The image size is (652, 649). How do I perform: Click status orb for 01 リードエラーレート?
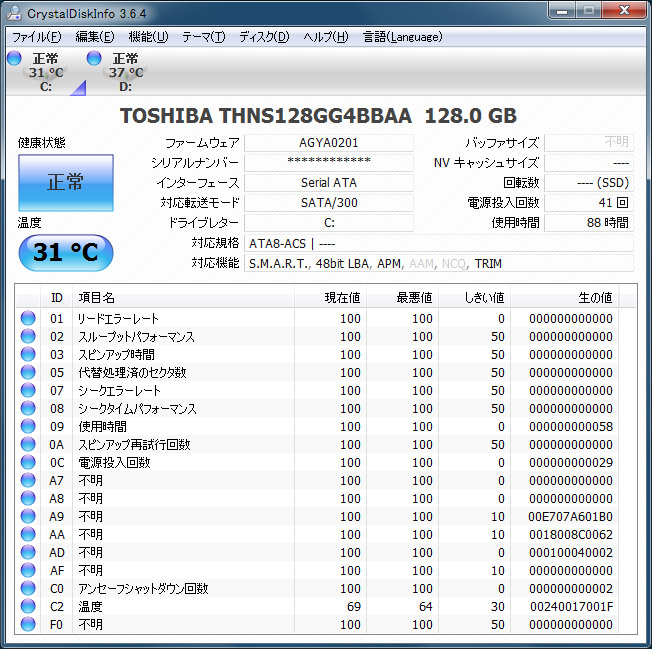click(28, 319)
